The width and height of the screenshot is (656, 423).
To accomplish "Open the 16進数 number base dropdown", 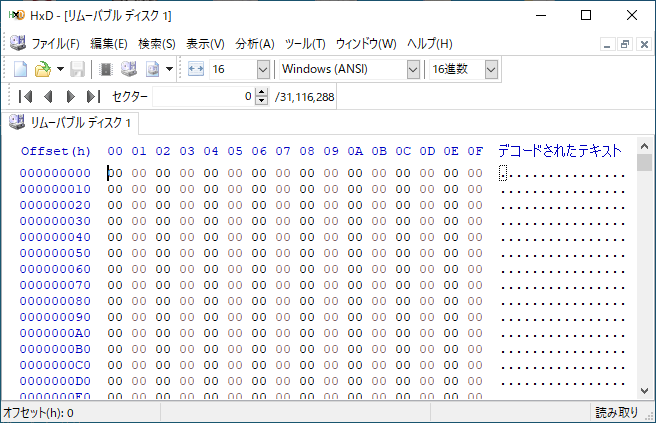I will [x=491, y=69].
